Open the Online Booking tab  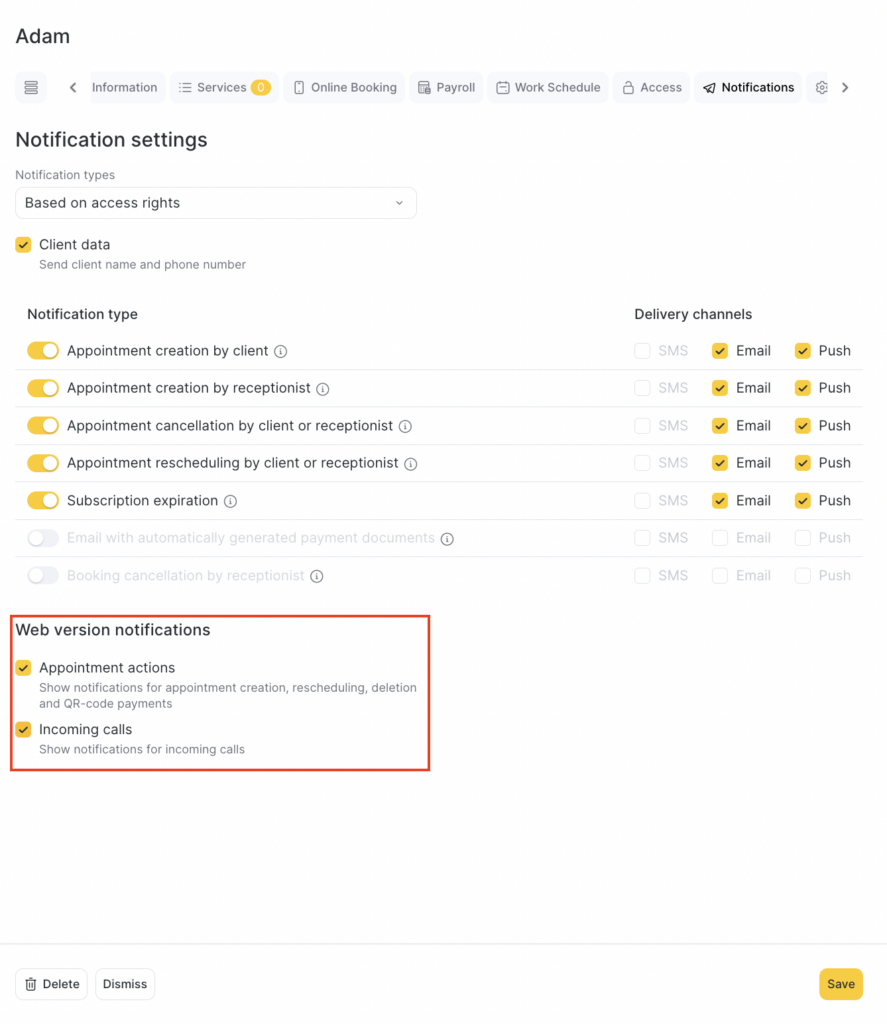(x=344, y=88)
